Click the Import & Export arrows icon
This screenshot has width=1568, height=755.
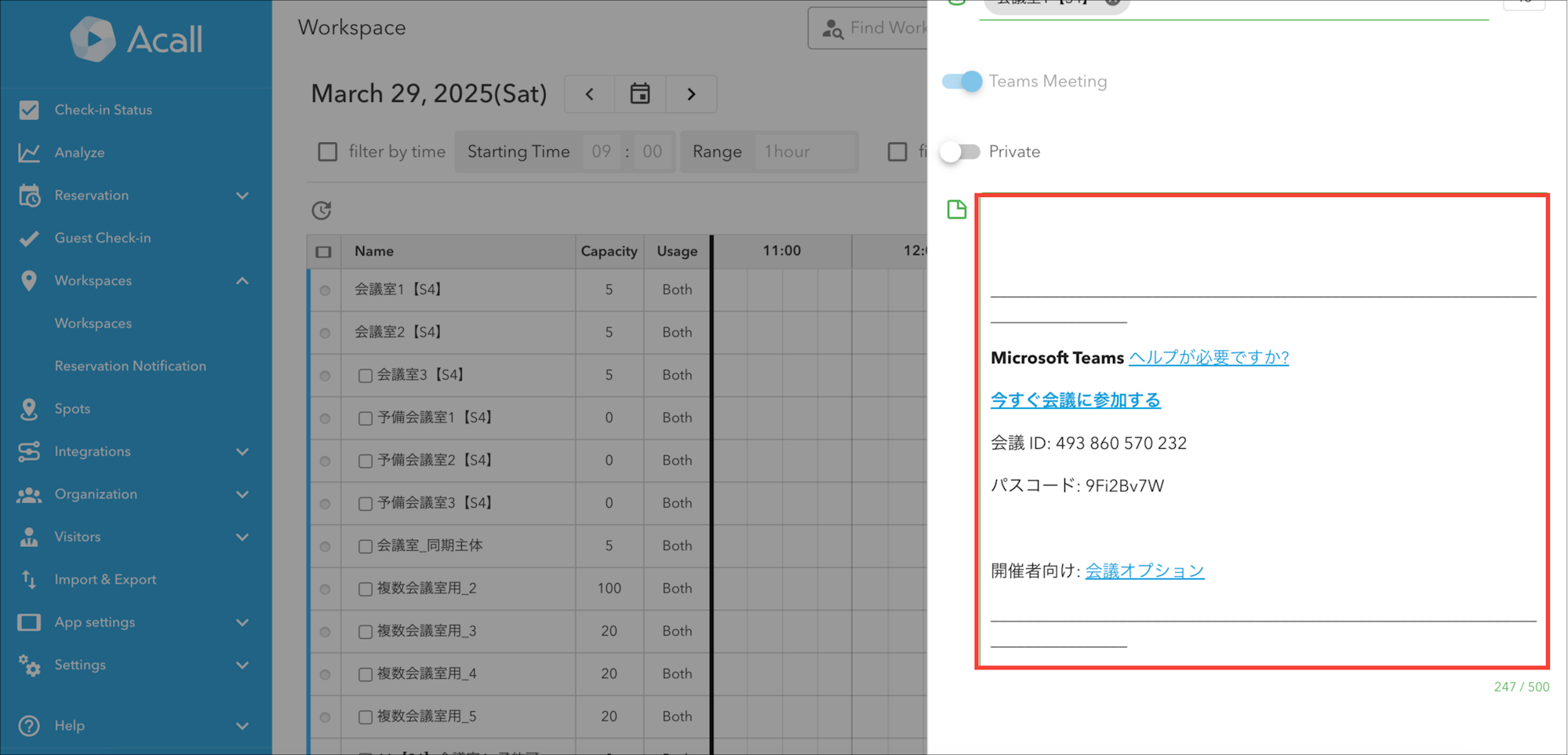coord(29,579)
